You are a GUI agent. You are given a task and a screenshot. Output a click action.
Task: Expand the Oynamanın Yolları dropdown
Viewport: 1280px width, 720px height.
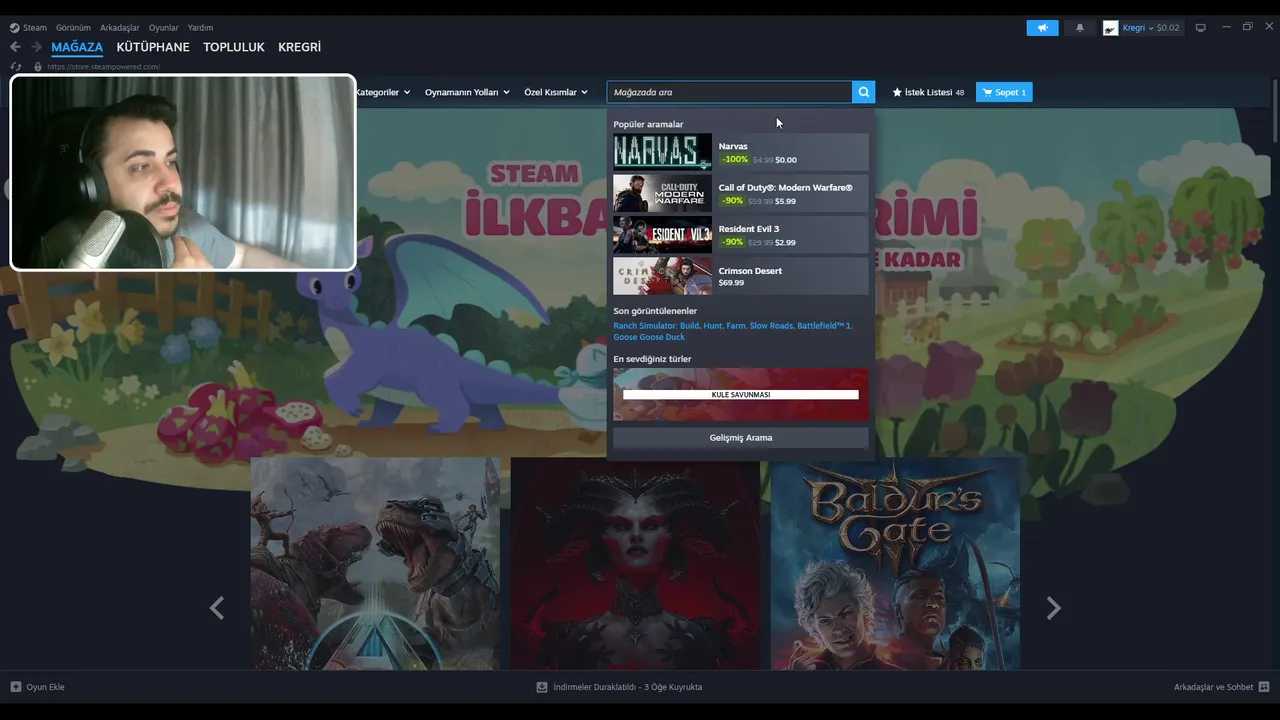pos(467,92)
